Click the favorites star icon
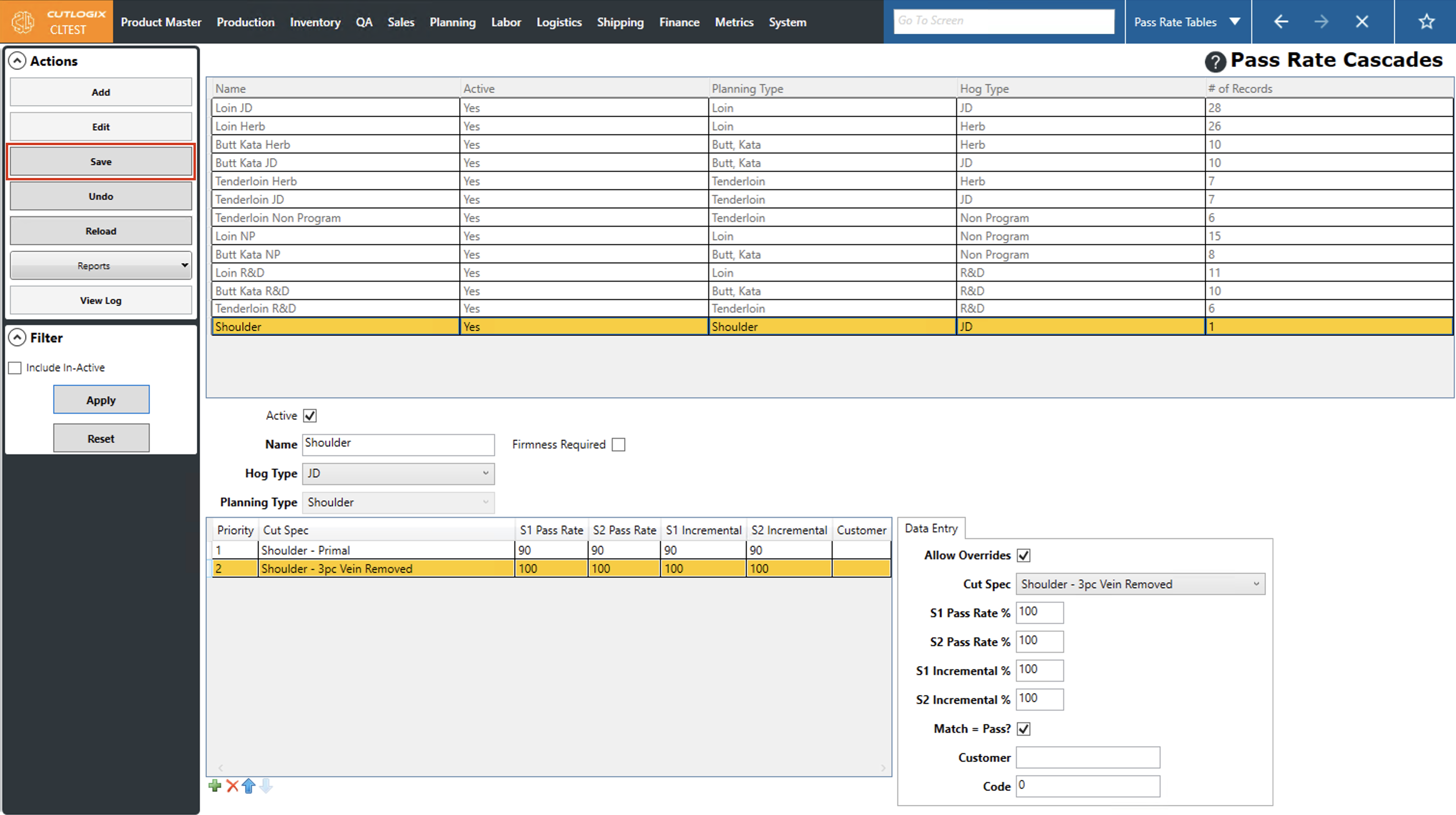Image resolution: width=1456 pixels, height=815 pixels. point(1426,22)
